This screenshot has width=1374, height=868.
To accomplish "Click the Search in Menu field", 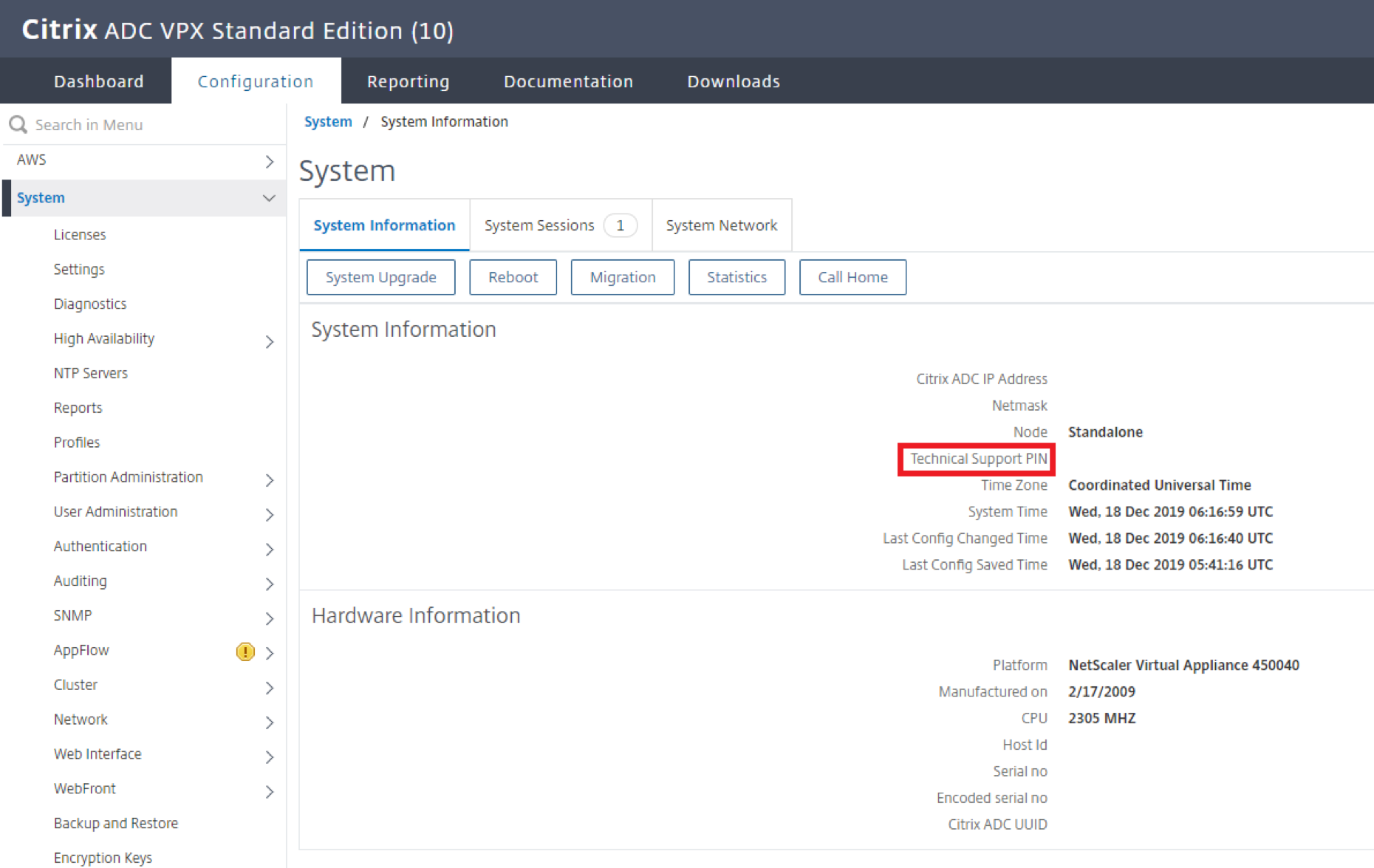I will [143, 124].
